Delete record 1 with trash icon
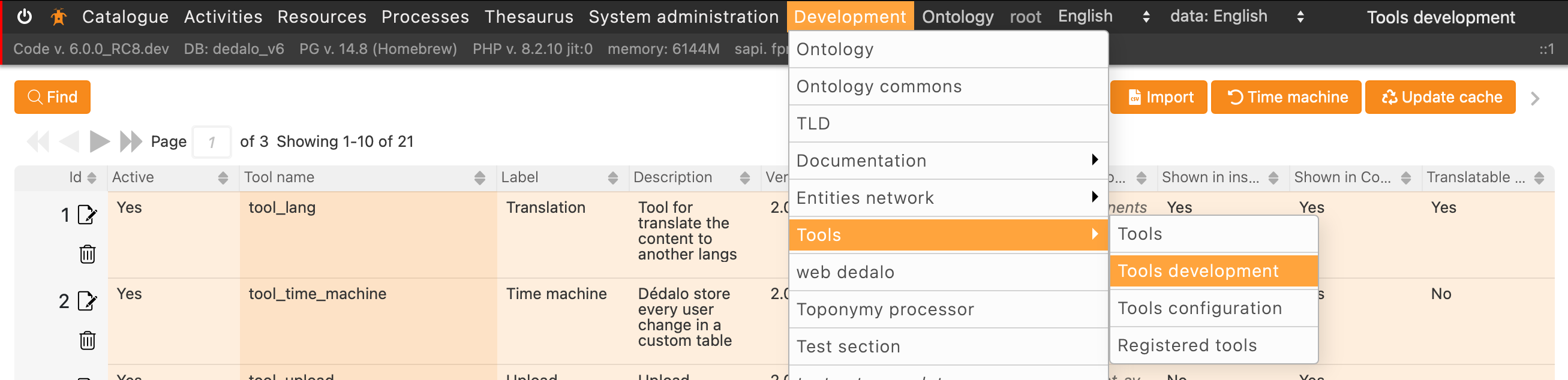This screenshot has height=380, width=1568. [88, 254]
